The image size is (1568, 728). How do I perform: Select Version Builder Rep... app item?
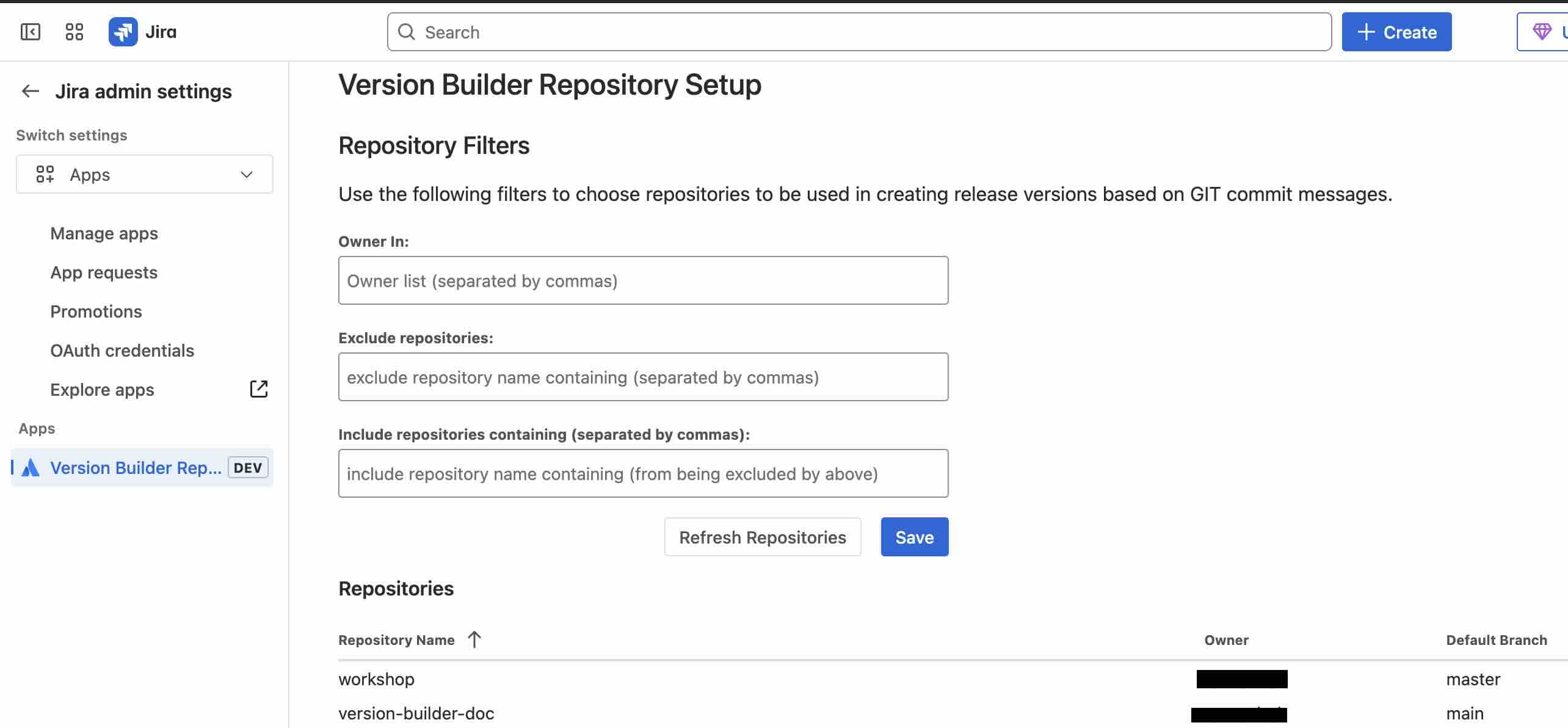(x=142, y=468)
